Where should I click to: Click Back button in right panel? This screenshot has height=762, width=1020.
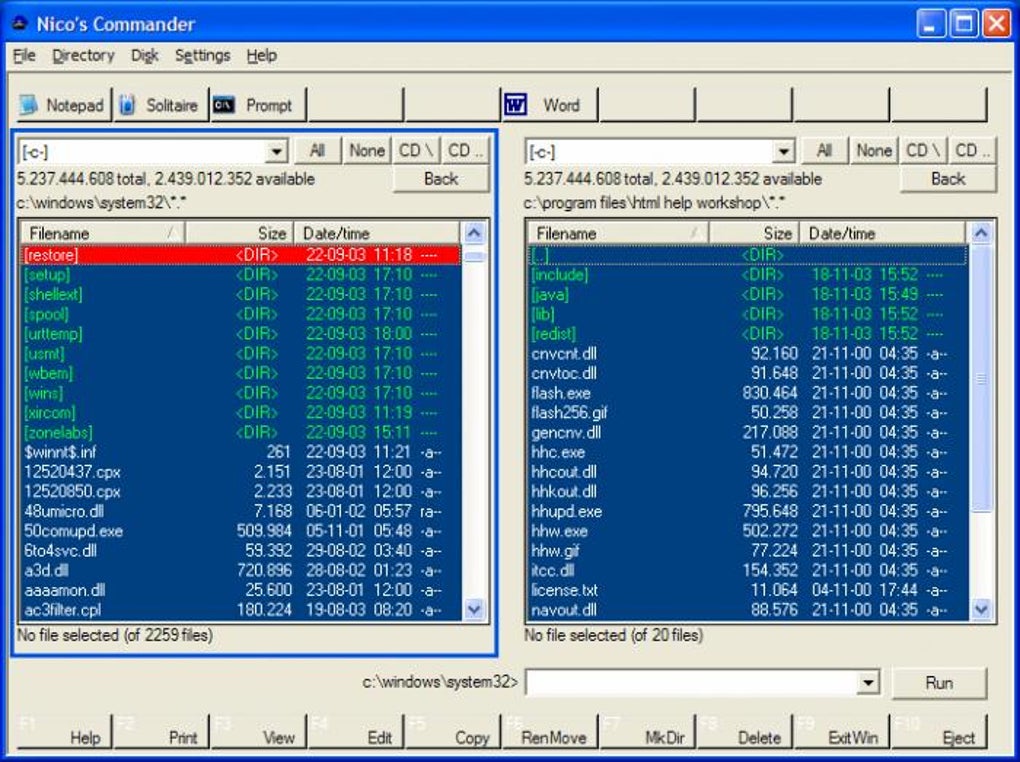(x=948, y=179)
